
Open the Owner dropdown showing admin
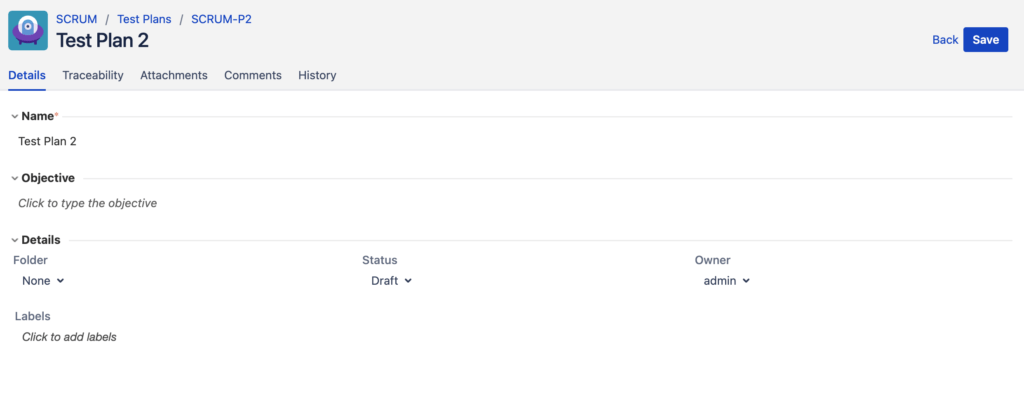pyautogui.click(x=726, y=281)
